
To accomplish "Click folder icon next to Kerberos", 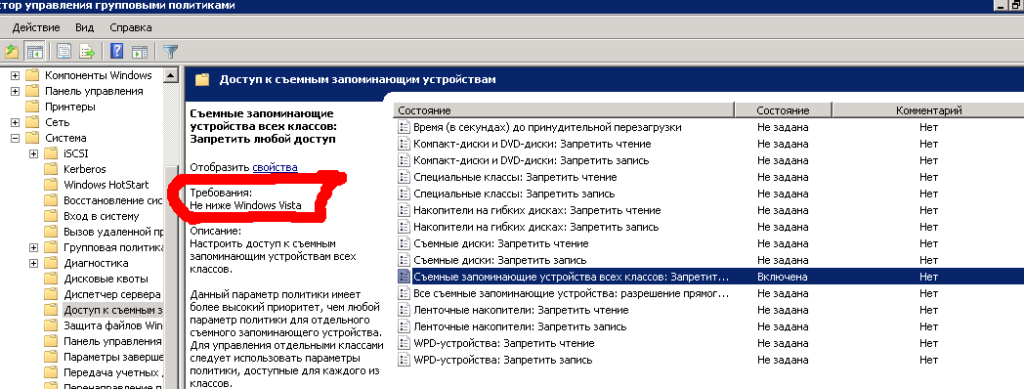I will pos(51,169).
